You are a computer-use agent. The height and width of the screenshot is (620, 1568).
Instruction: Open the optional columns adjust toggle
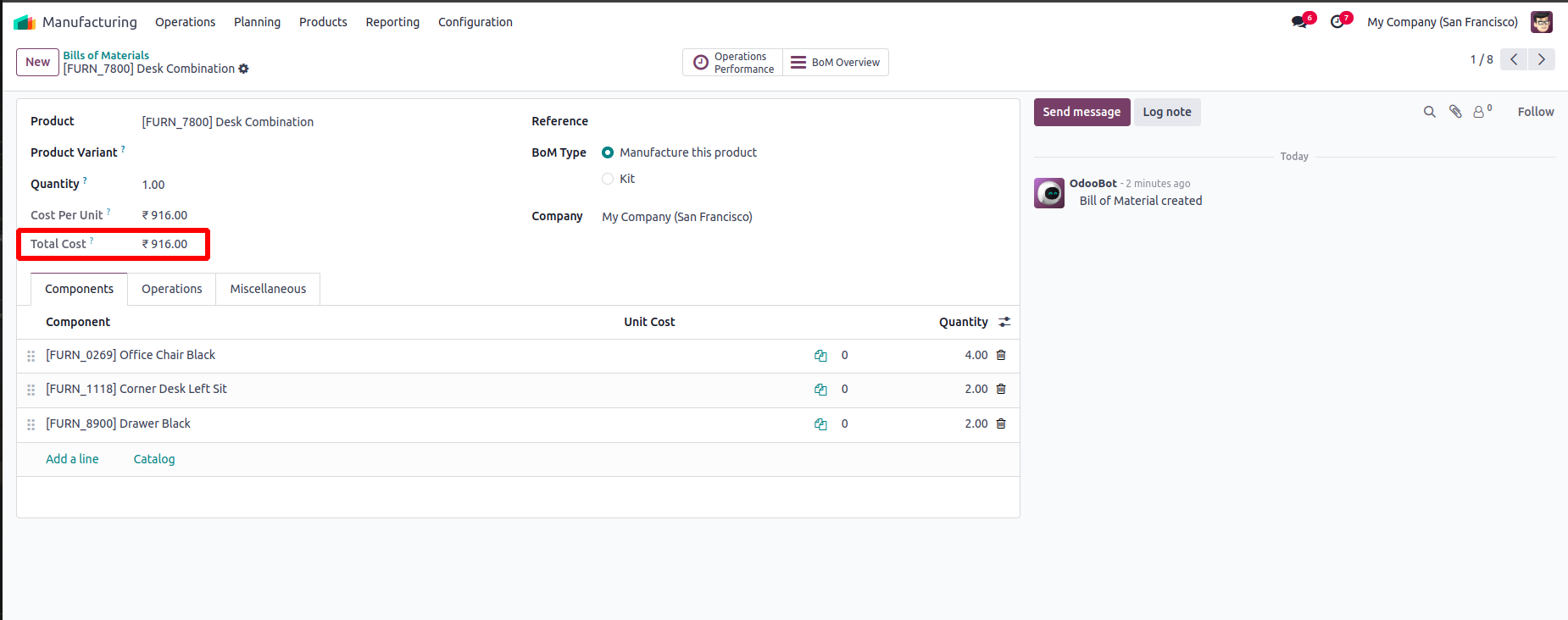coord(1004,322)
